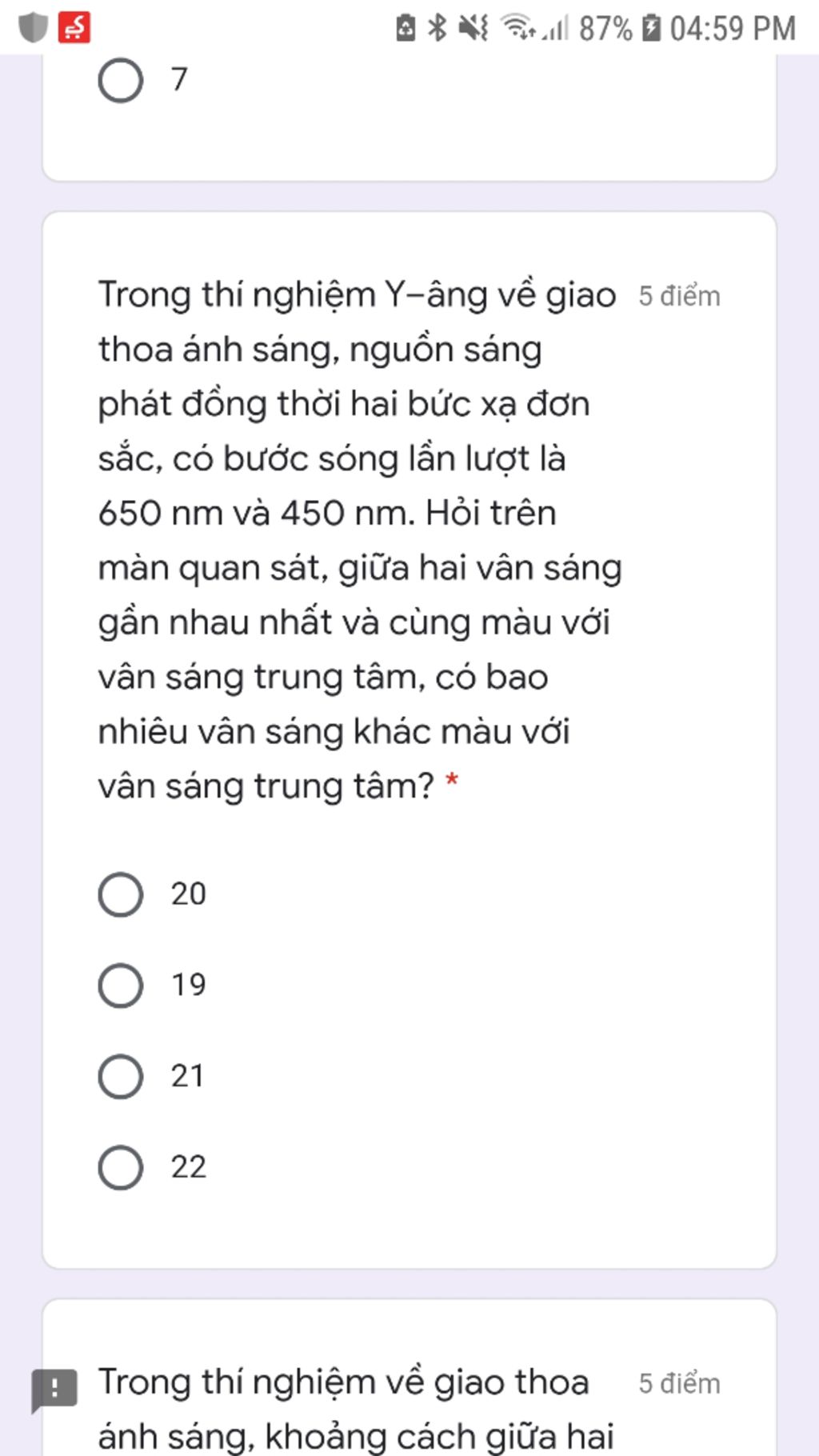819x1456 pixels.
Task: Tap the muted sound status icon
Action: 473,28
